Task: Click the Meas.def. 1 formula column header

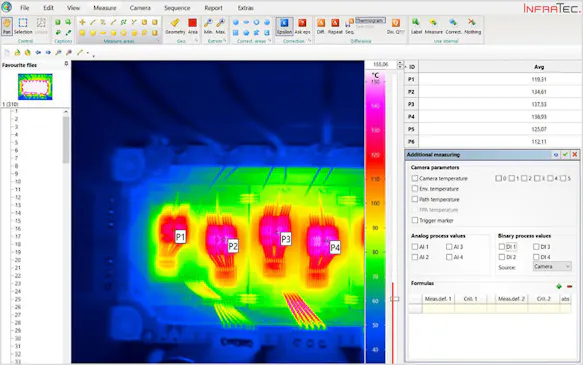Action: click(438, 298)
